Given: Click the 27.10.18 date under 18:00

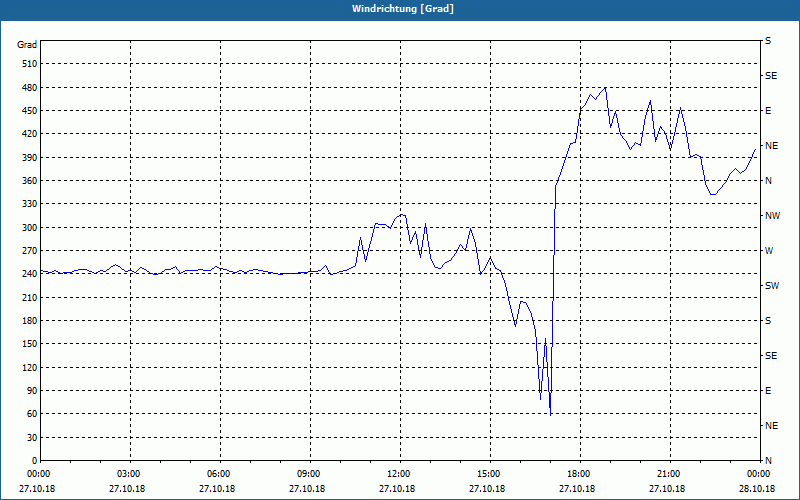Looking at the screenshot, I should [577, 489].
